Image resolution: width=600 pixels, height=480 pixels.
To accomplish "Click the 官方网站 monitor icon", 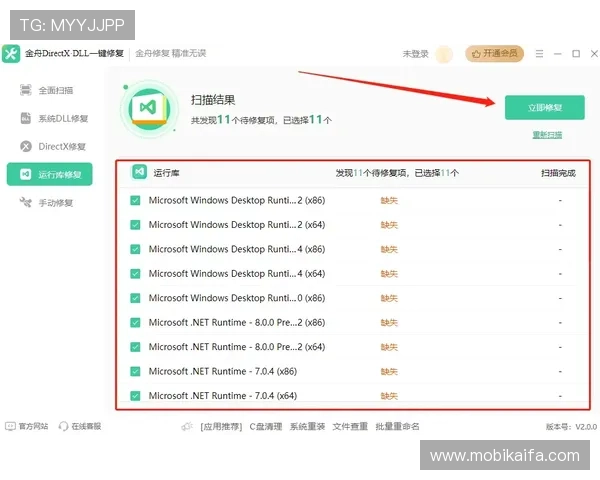I will pos(10,426).
